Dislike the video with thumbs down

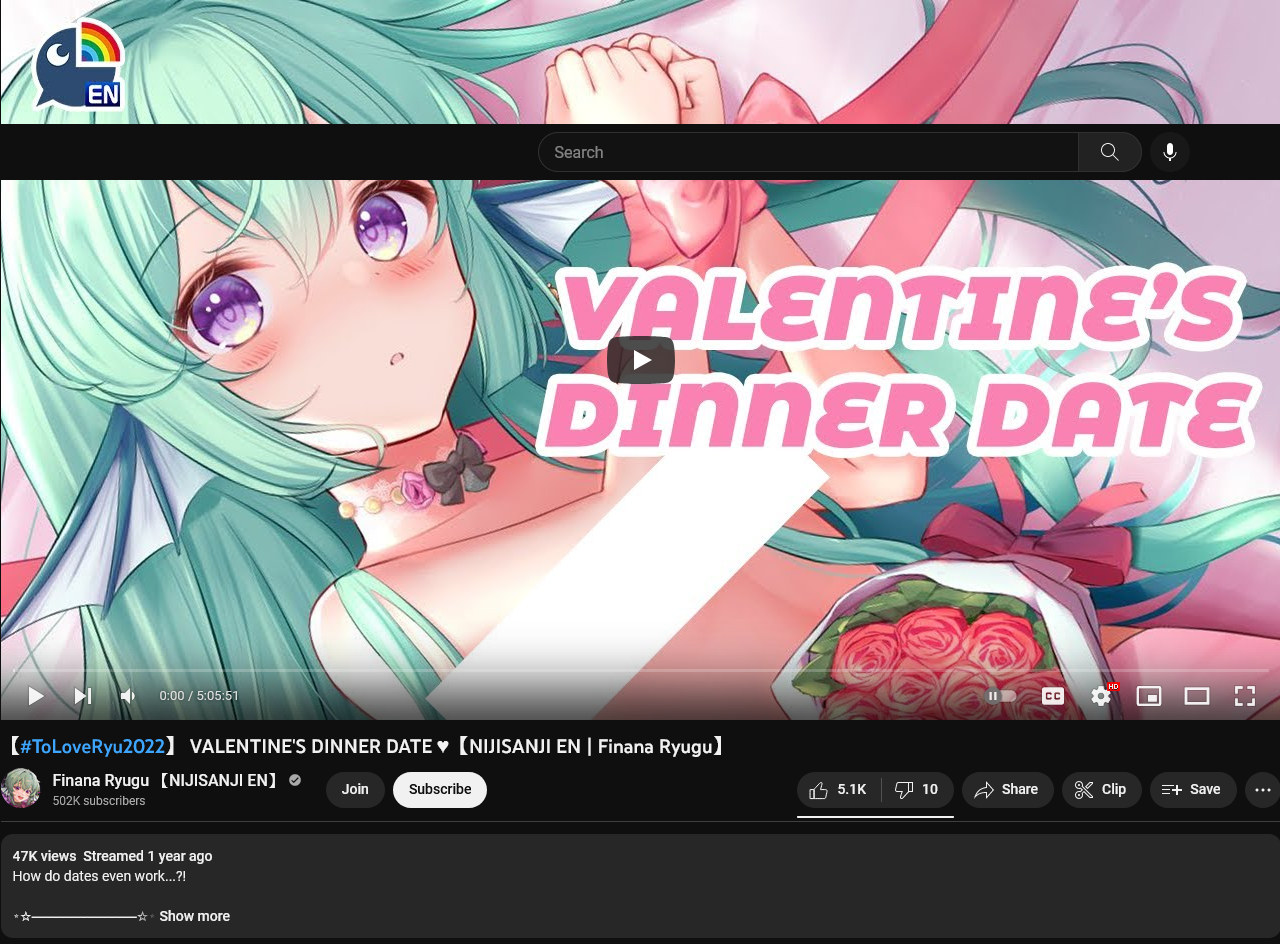pos(917,790)
